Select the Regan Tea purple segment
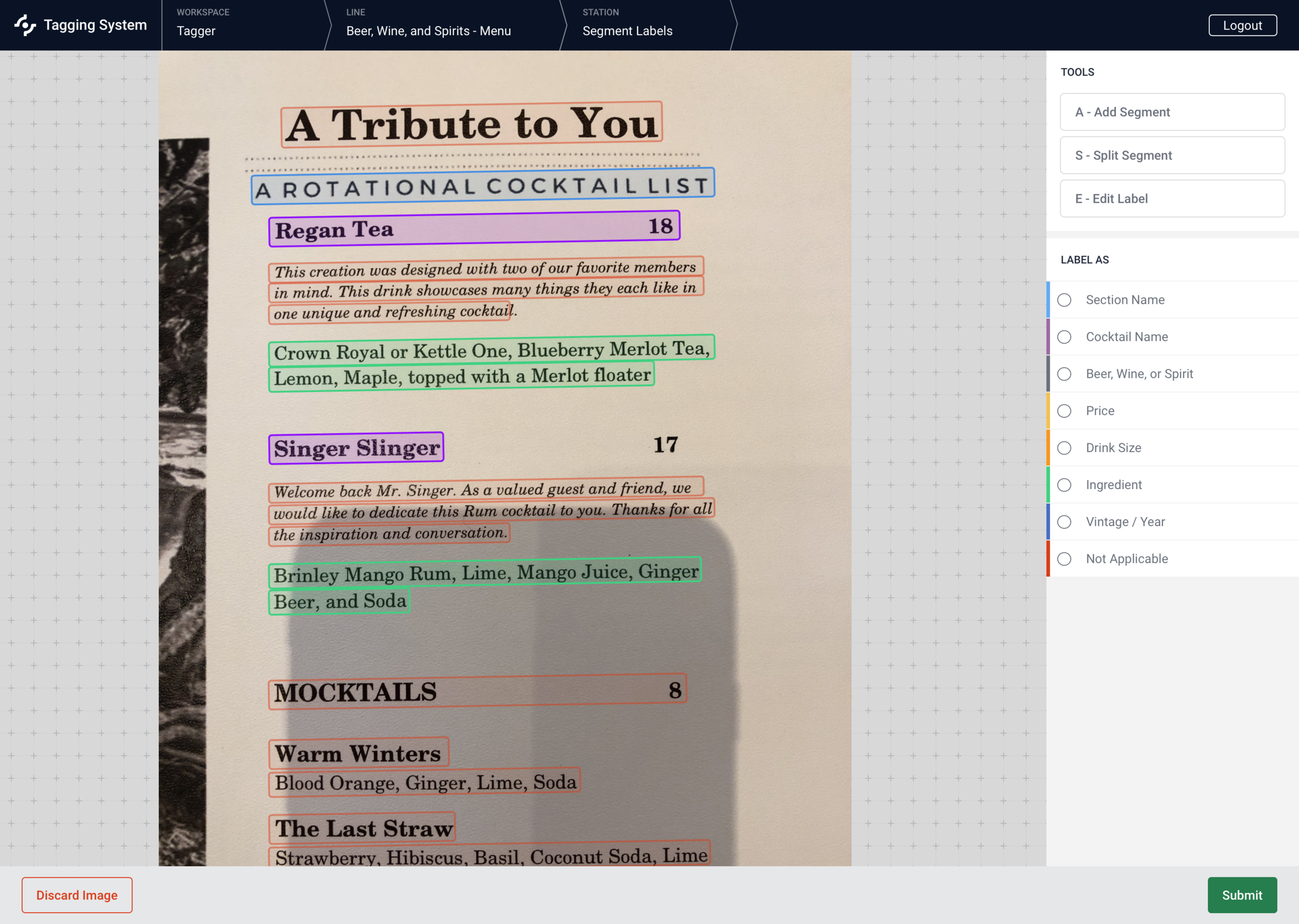The image size is (1299, 924). pyautogui.click(x=473, y=229)
